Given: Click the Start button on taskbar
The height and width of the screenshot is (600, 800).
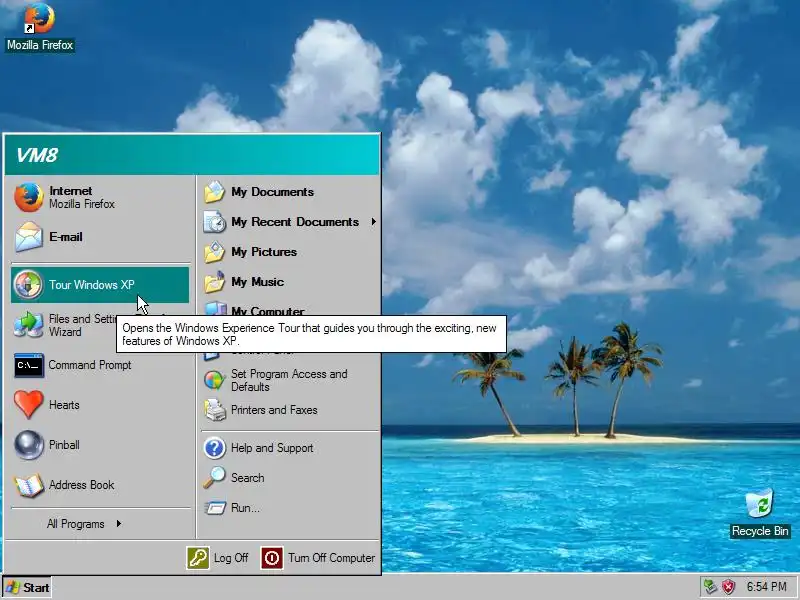Looking at the screenshot, I should [27, 587].
